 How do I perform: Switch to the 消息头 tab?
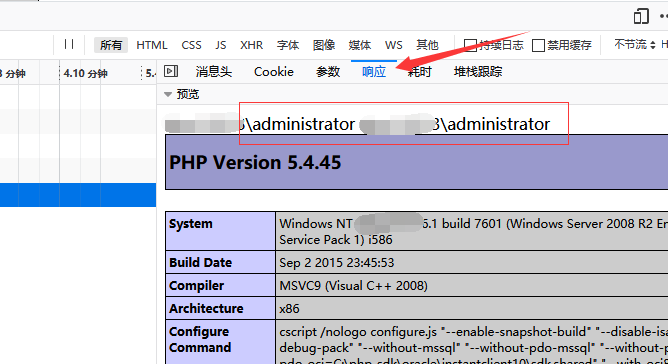(x=213, y=72)
